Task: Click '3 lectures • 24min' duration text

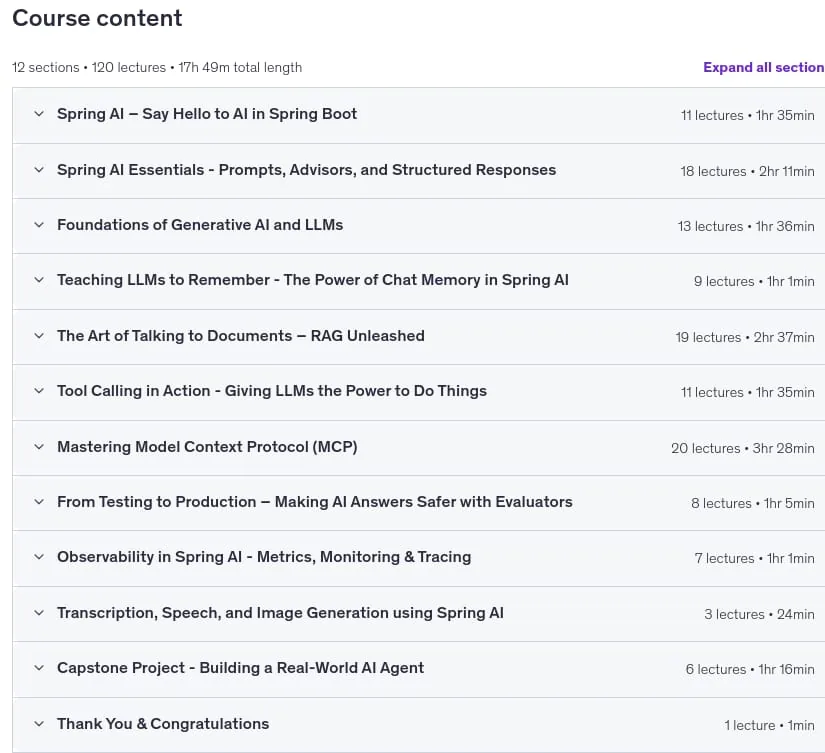Action: (759, 614)
